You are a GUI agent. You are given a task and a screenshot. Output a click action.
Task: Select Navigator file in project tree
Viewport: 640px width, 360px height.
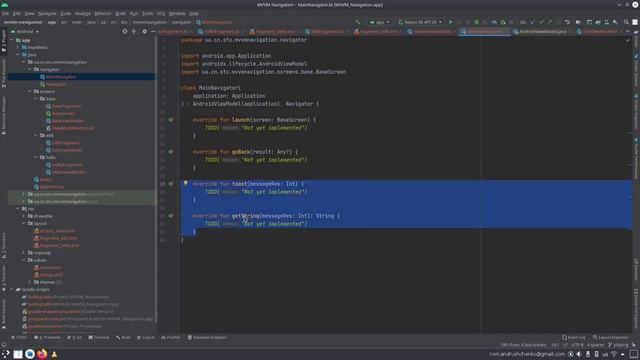pos(56,84)
